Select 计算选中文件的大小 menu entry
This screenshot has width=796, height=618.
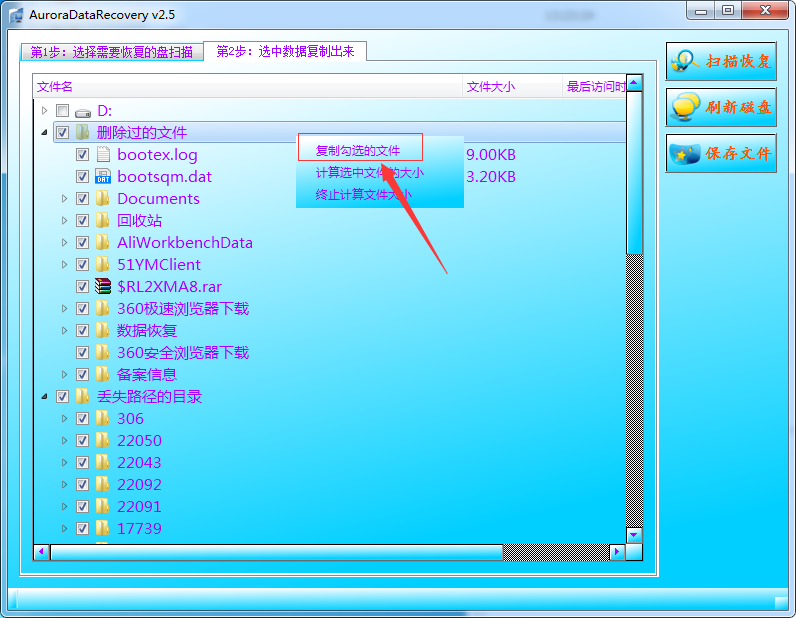pos(369,173)
